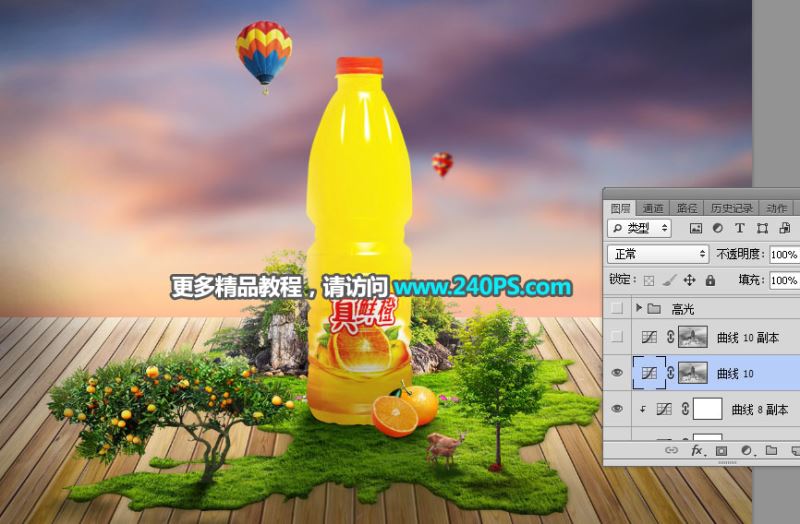The image size is (800, 524).
Task: Switch to the 路径 tab
Action: click(x=687, y=208)
